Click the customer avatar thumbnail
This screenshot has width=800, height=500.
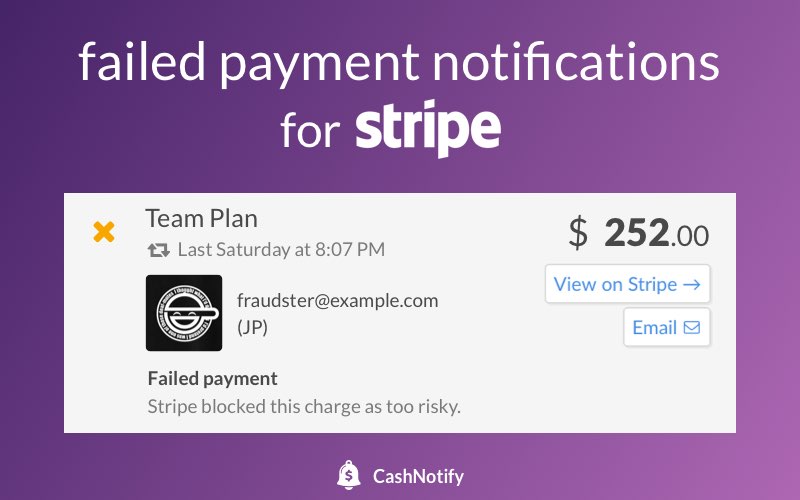184,312
